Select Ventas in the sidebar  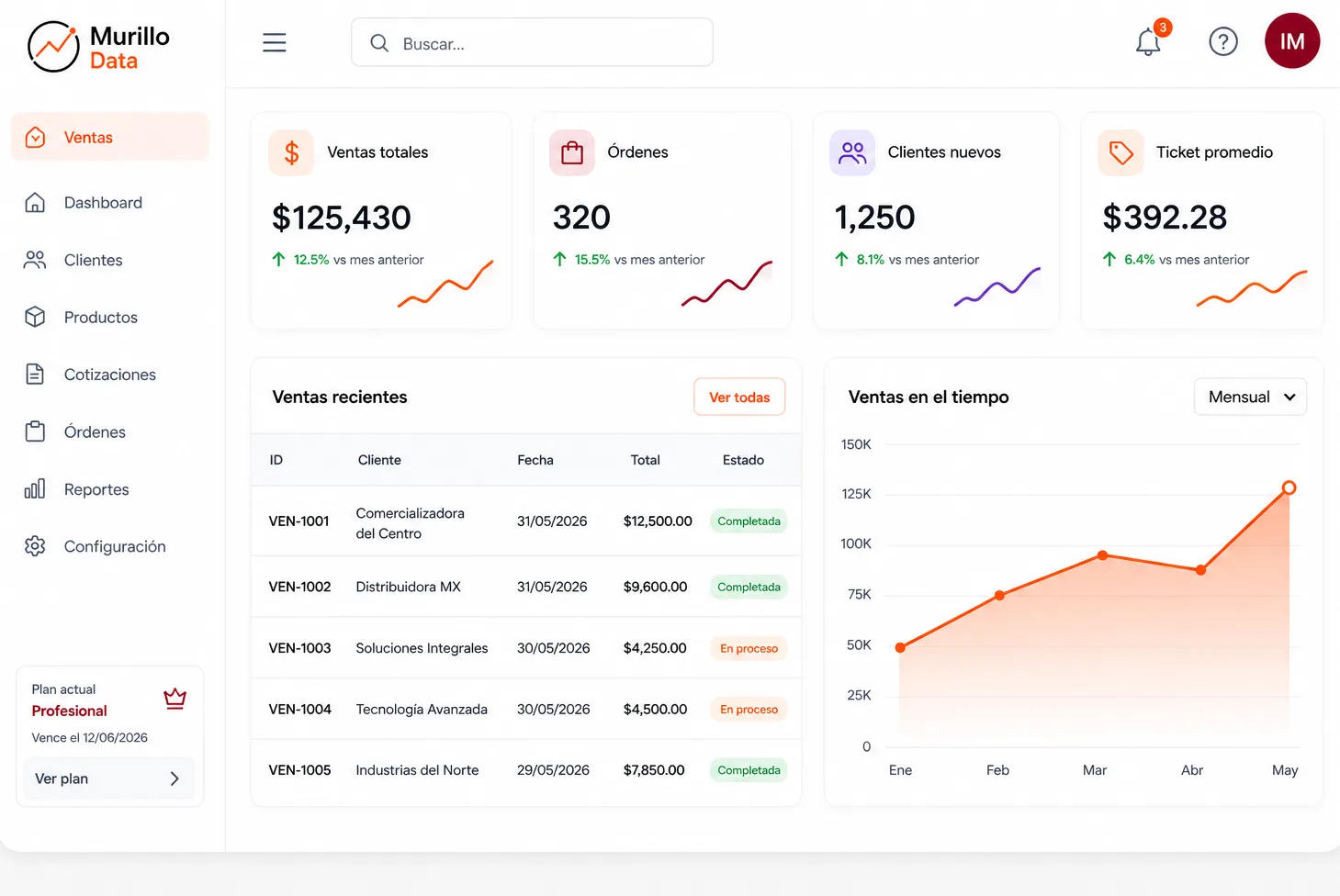110,138
